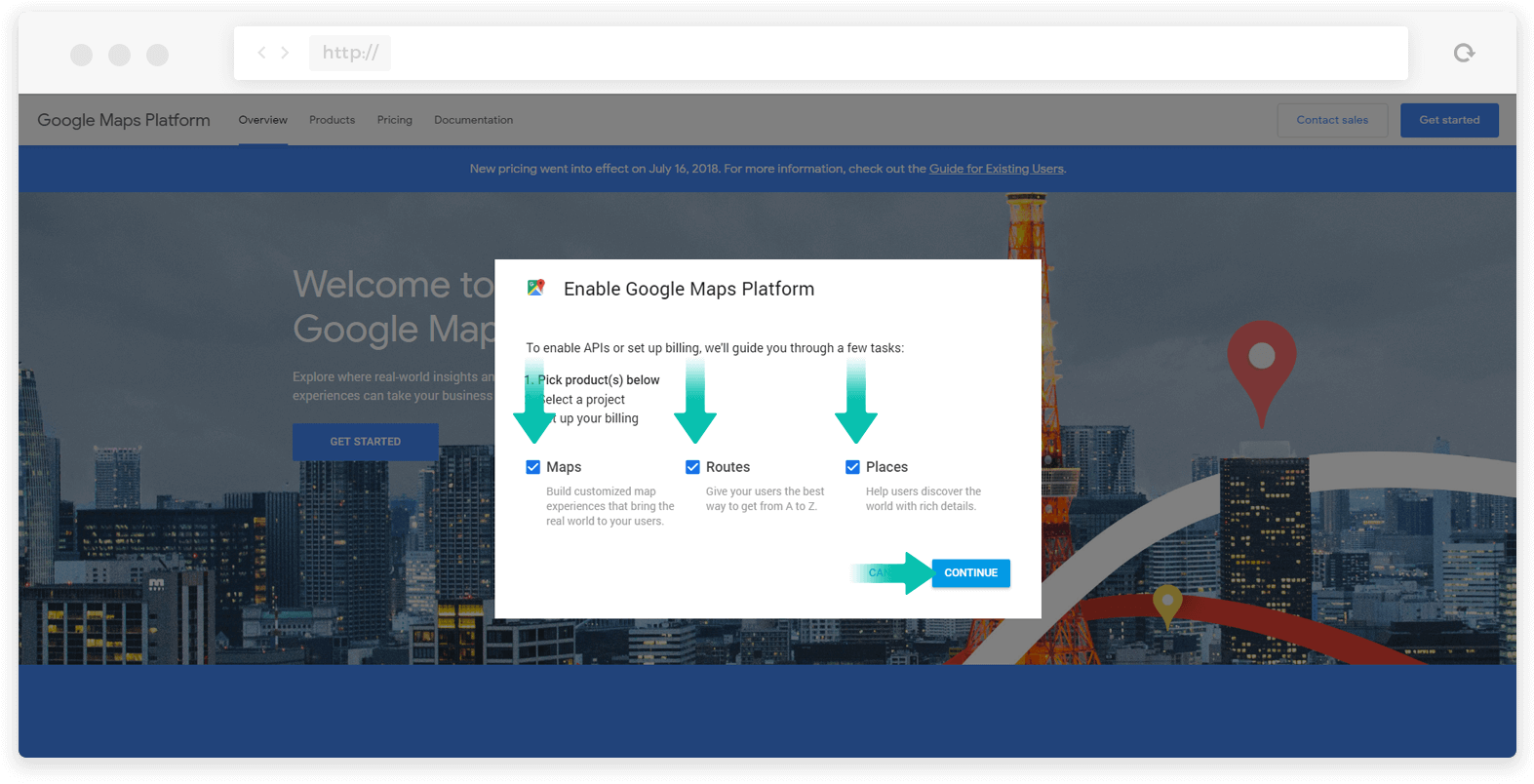The width and height of the screenshot is (1534, 784).
Task: Click the browser back arrow
Action: point(261,53)
